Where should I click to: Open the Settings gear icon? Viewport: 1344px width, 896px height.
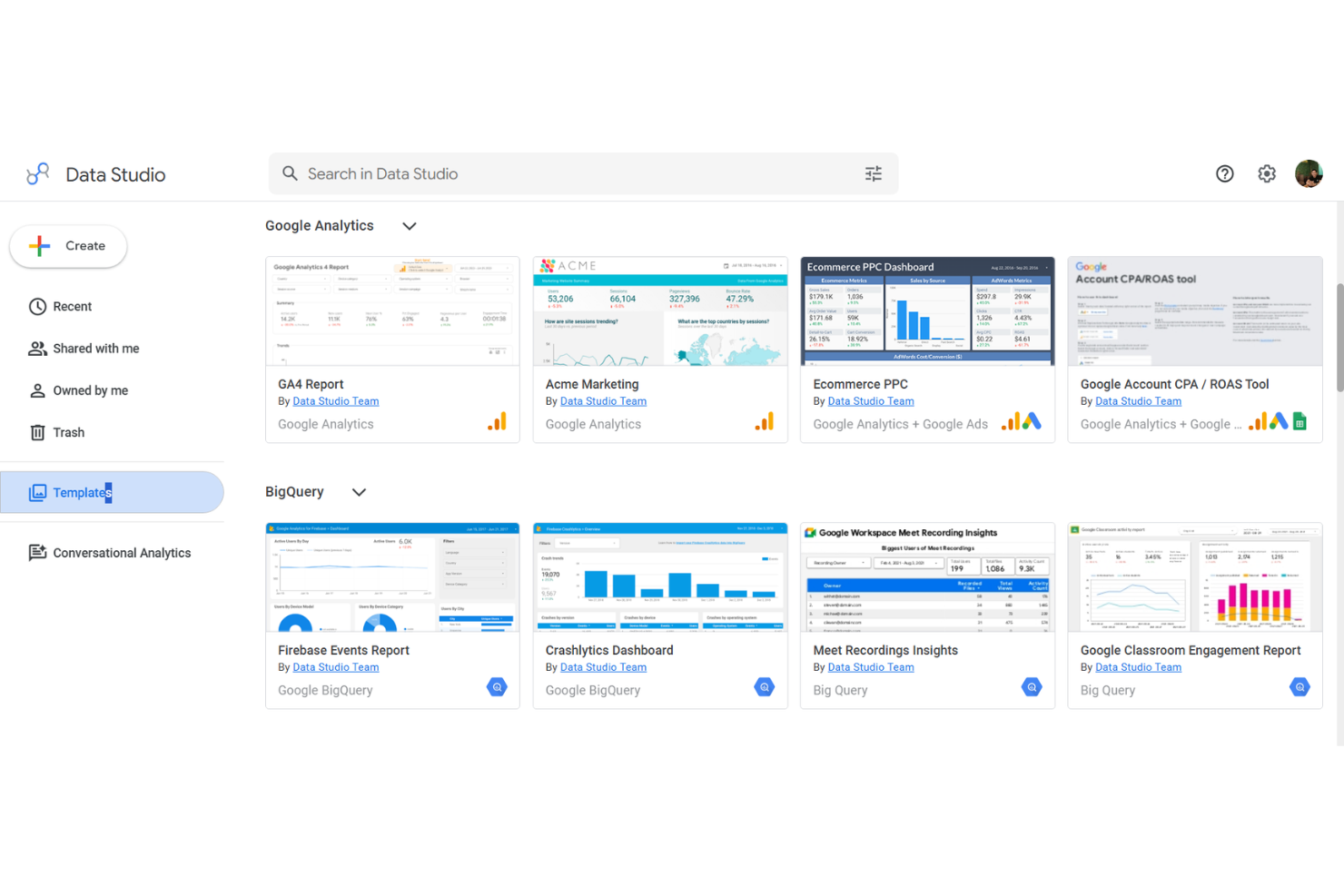pos(1267,173)
